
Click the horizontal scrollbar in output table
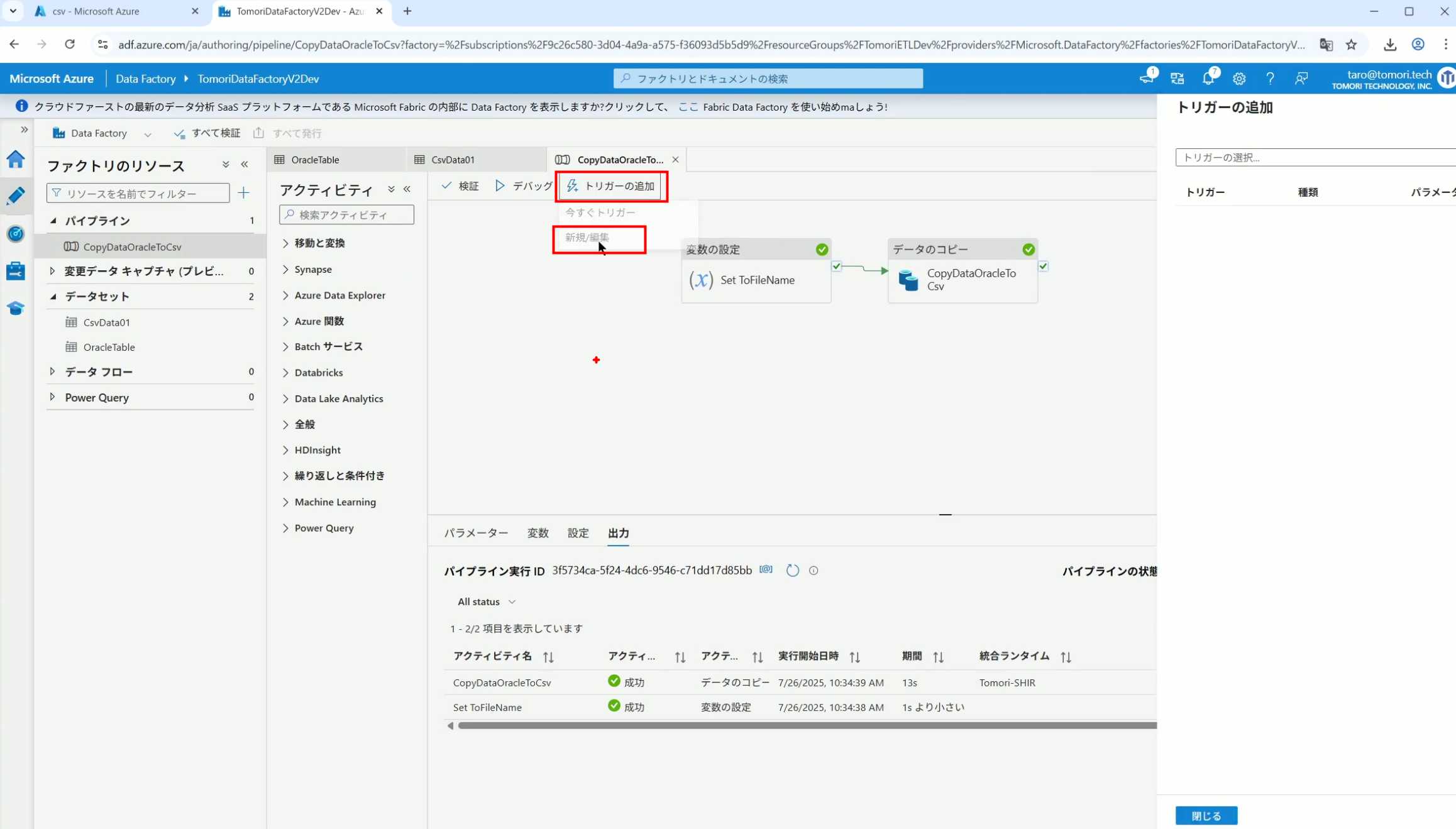point(805,725)
